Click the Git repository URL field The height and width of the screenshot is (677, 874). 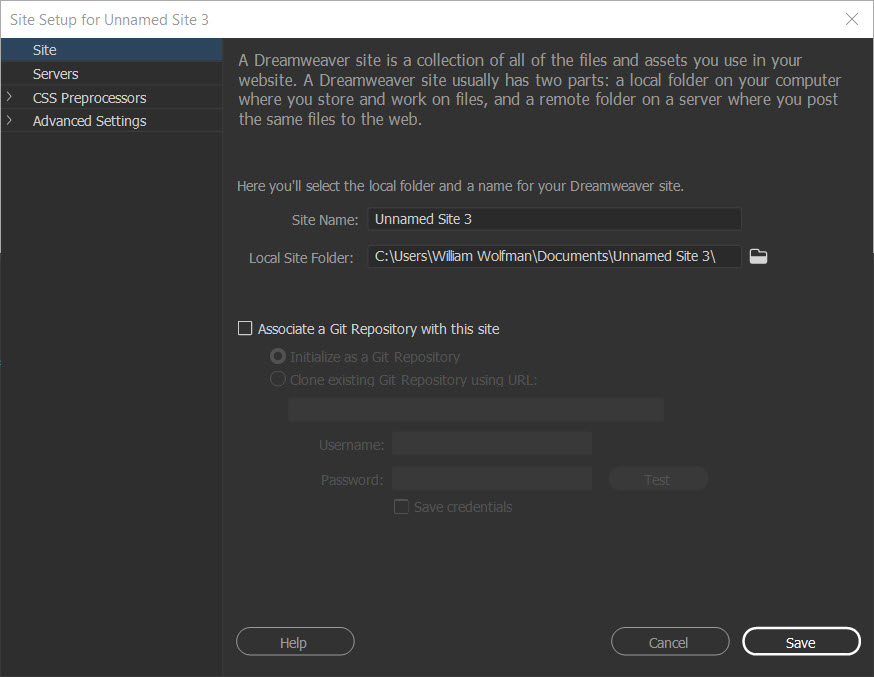point(476,409)
